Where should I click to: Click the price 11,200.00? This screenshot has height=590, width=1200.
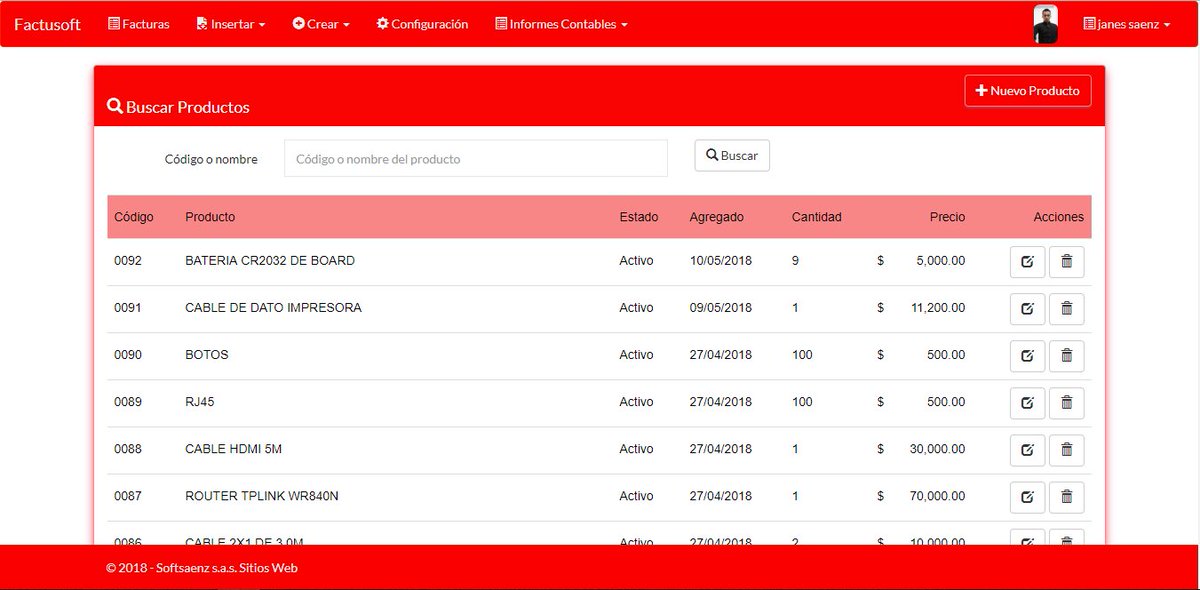(x=937, y=308)
